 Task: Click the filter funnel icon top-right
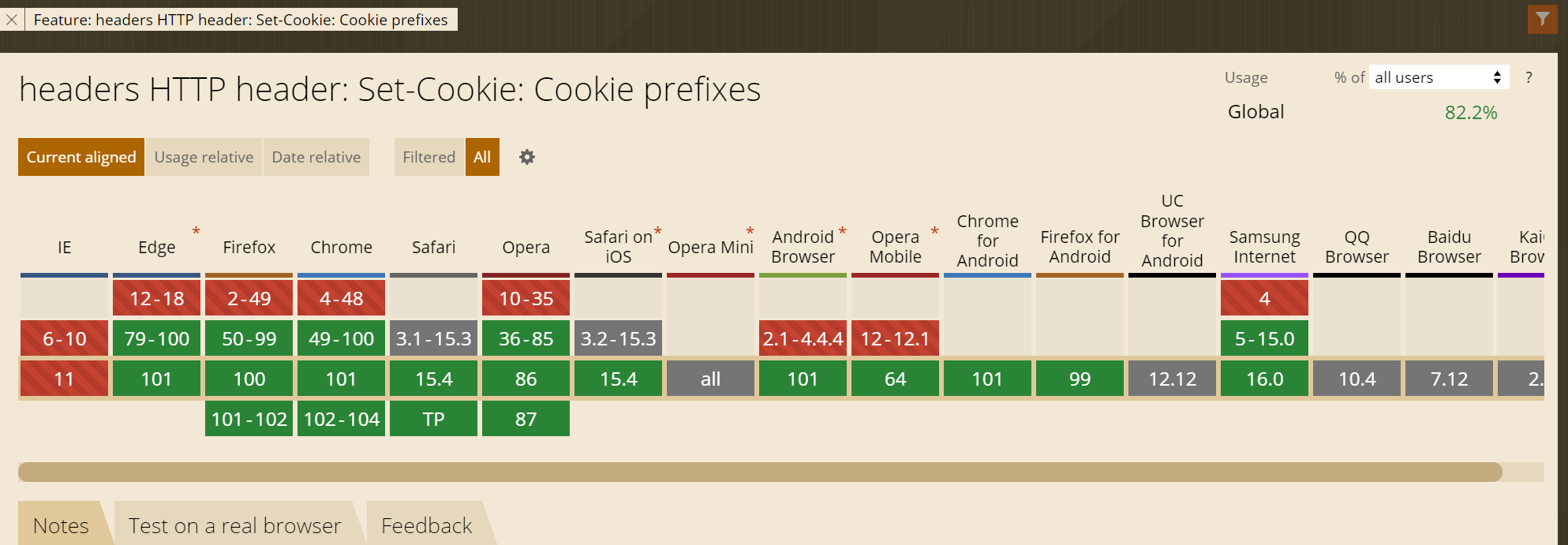tap(1543, 19)
